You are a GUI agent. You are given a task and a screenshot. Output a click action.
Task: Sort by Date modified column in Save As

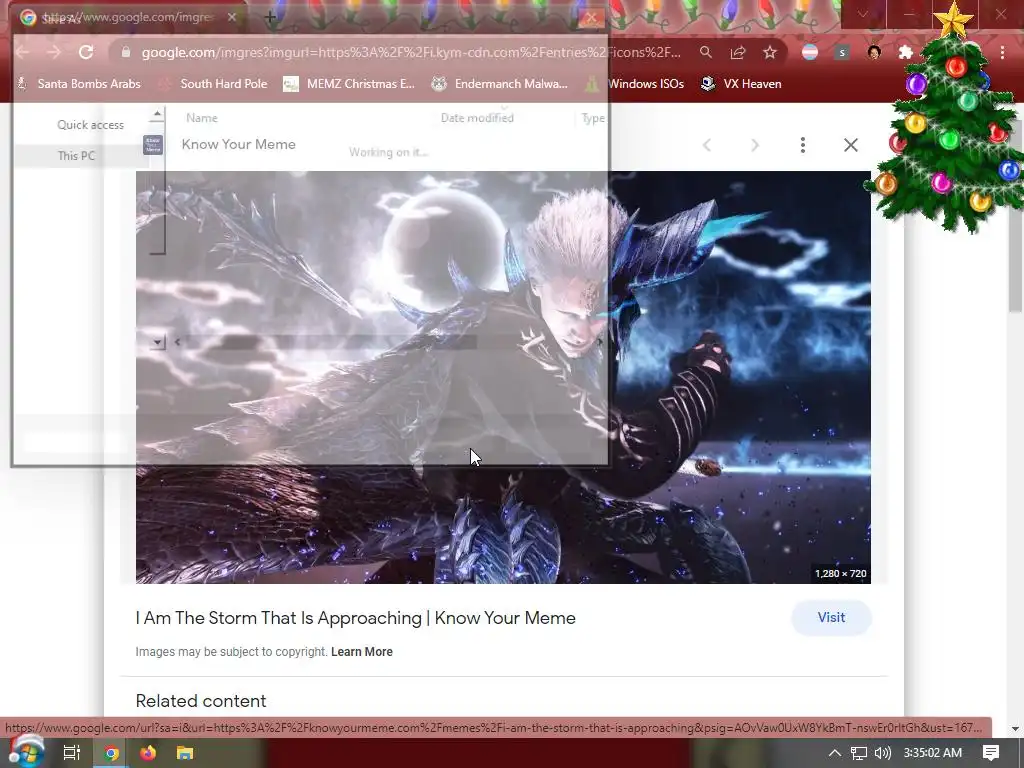pyautogui.click(x=477, y=118)
